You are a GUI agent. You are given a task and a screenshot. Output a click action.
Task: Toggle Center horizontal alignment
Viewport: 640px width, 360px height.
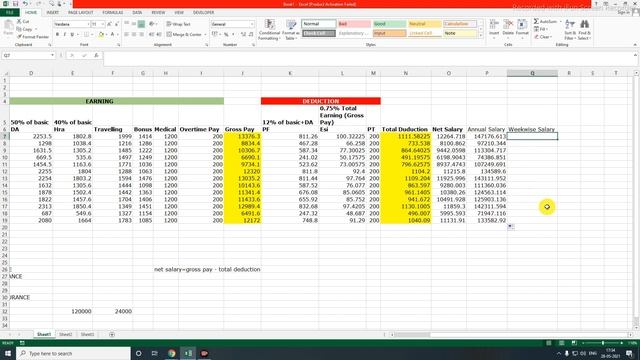[134, 34]
